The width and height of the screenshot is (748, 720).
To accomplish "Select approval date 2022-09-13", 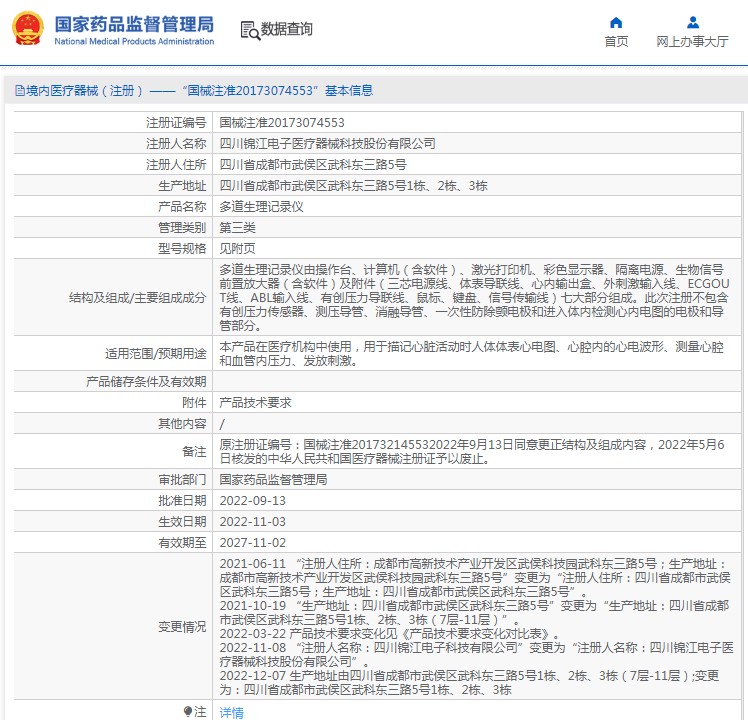I will [252, 501].
